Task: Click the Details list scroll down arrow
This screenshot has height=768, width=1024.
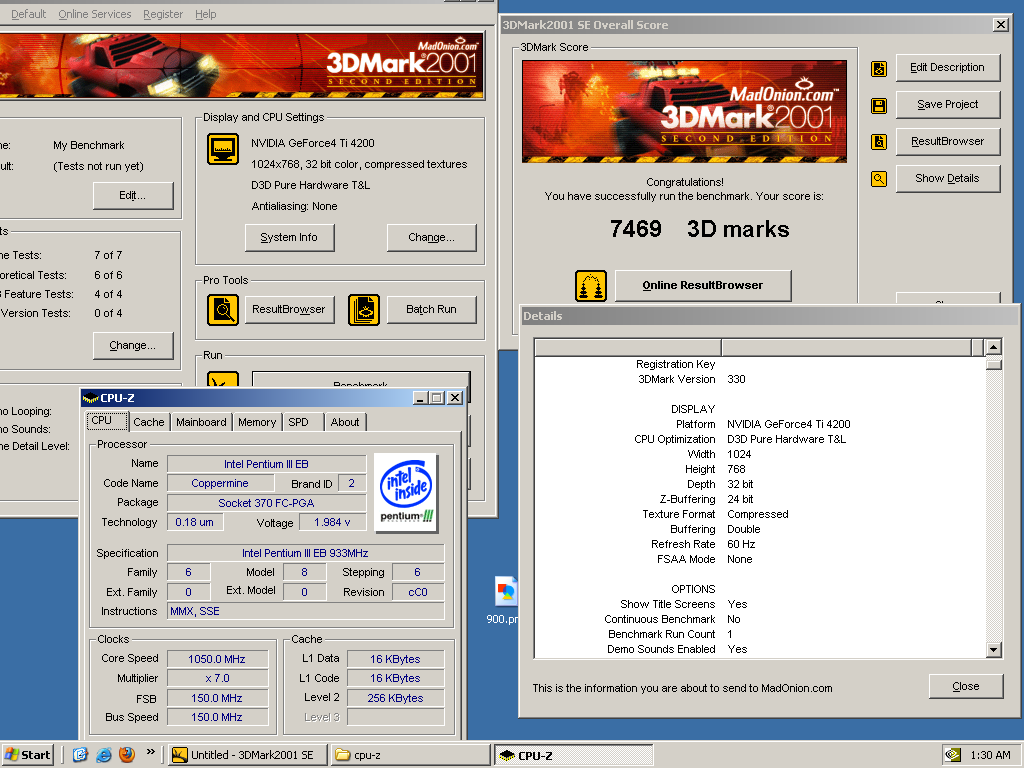Action: pos(994,649)
